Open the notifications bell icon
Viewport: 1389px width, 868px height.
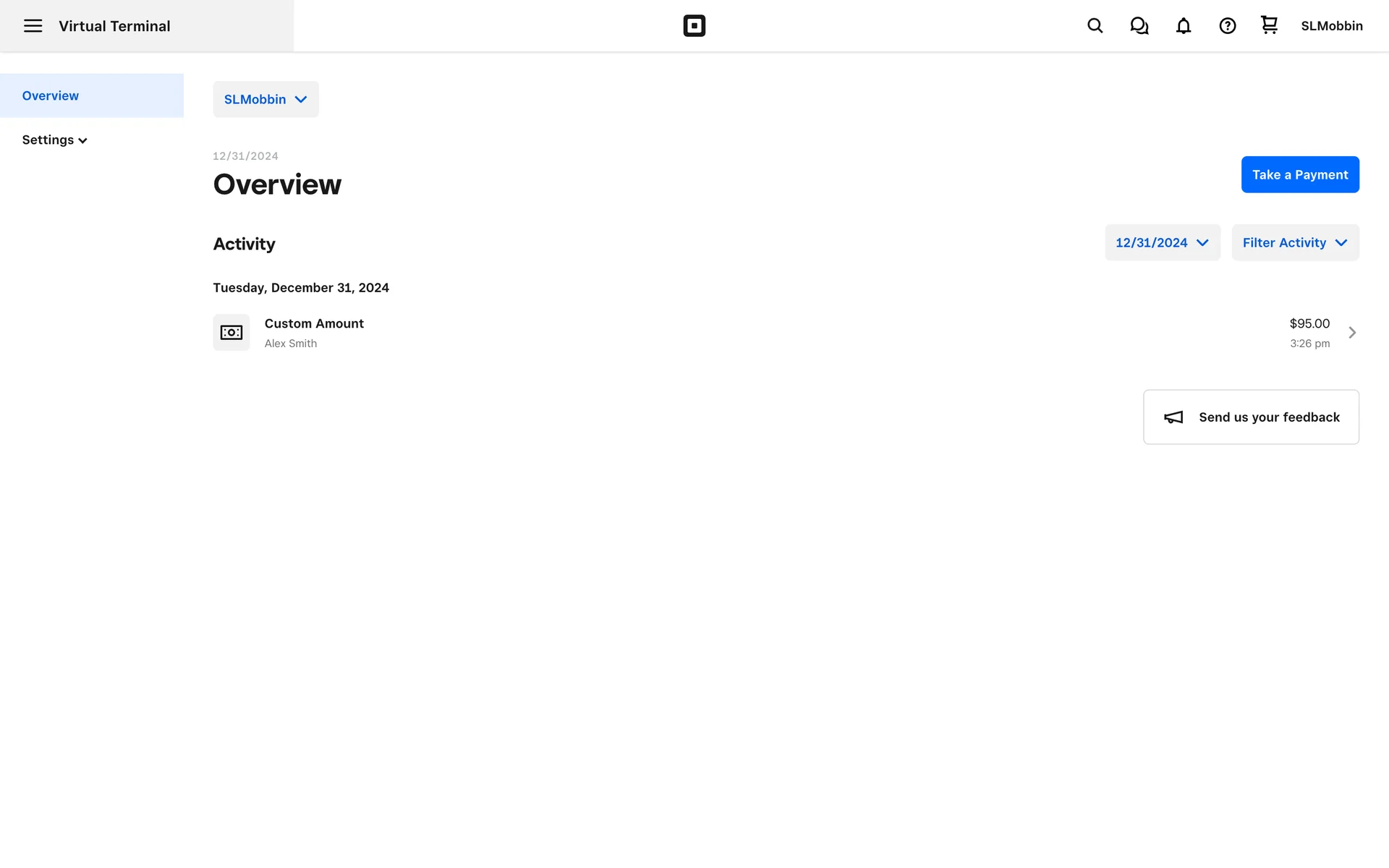click(x=1183, y=26)
